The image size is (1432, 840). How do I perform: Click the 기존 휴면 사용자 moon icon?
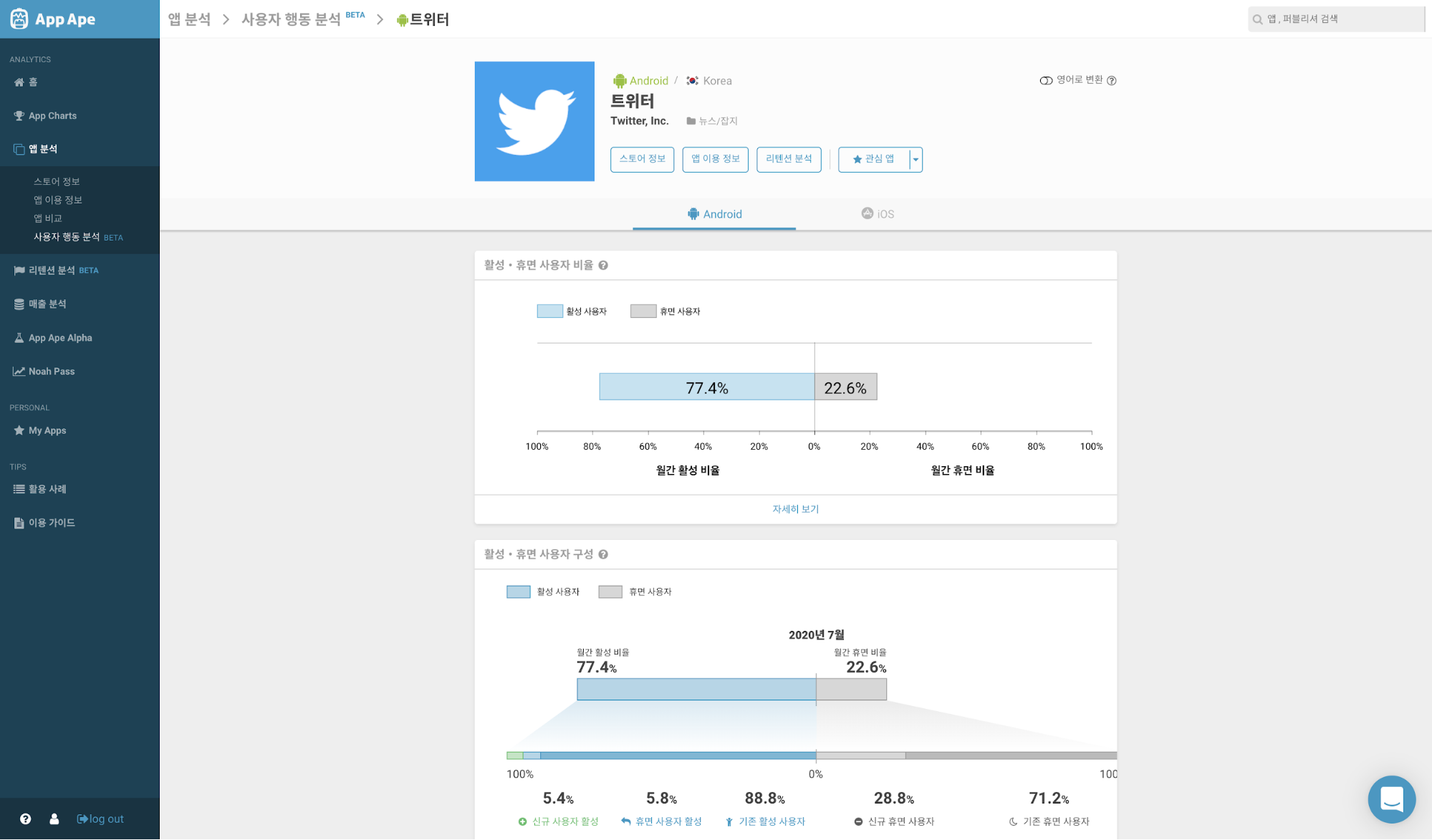click(x=1013, y=822)
